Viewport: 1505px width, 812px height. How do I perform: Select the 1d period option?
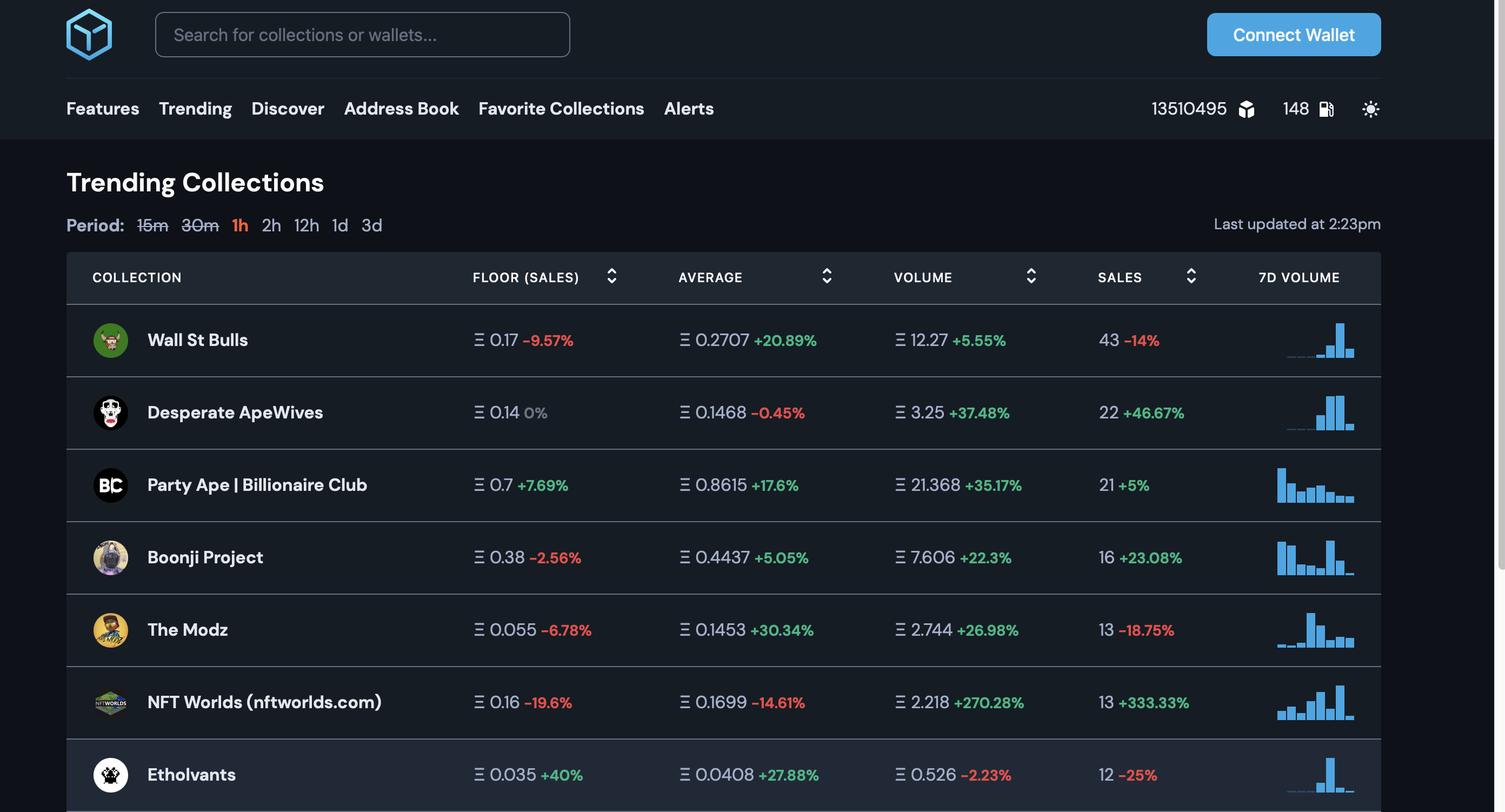point(339,225)
